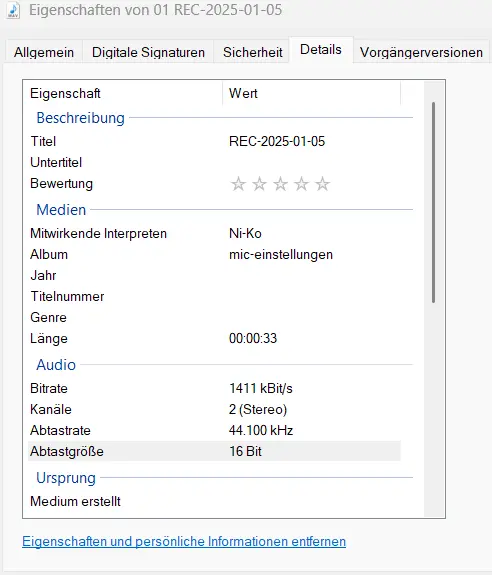
Task: Select the Mitwirkende Interpreten label
Action: pyautogui.click(x=98, y=233)
